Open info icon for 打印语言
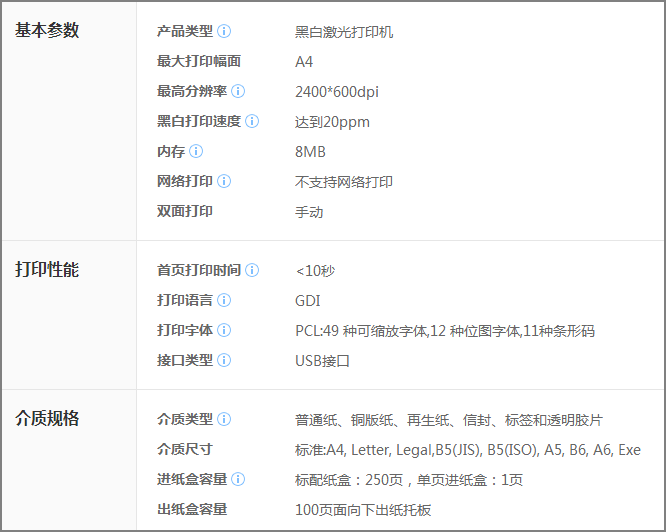 224,300
